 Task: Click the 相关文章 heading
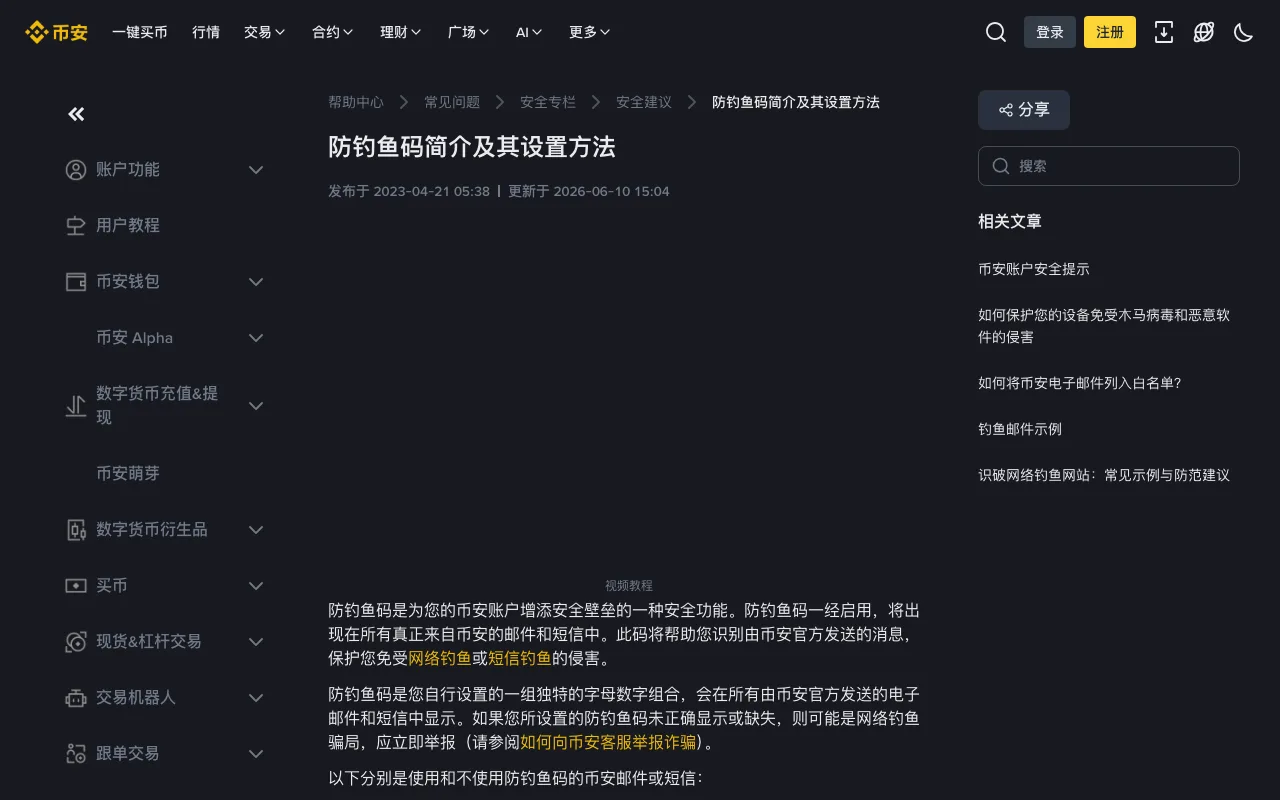pyautogui.click(x=1010, y=221)
